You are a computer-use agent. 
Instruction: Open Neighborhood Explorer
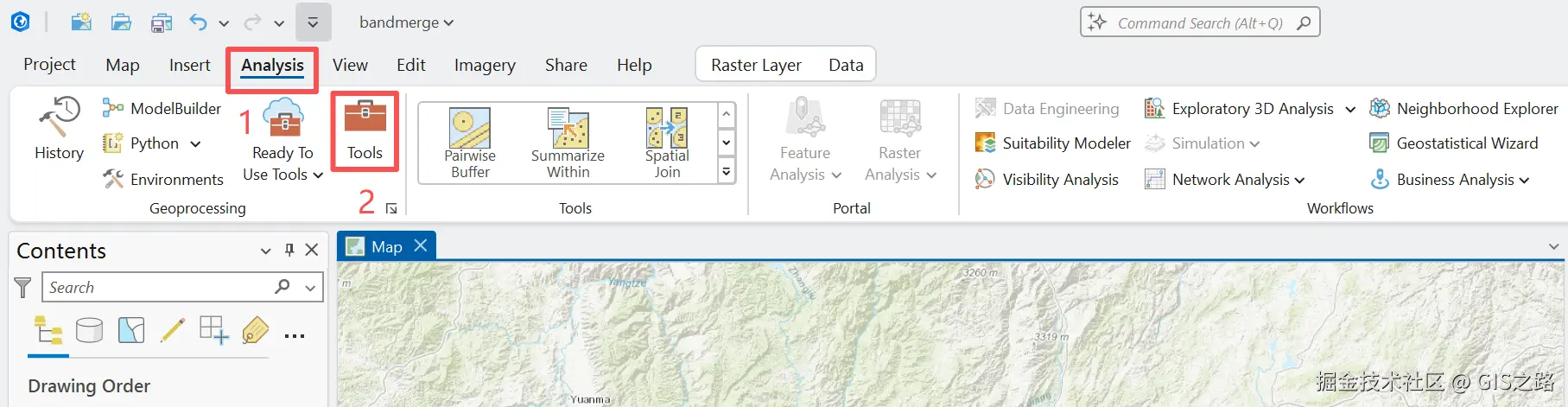tap(1464, 109)
